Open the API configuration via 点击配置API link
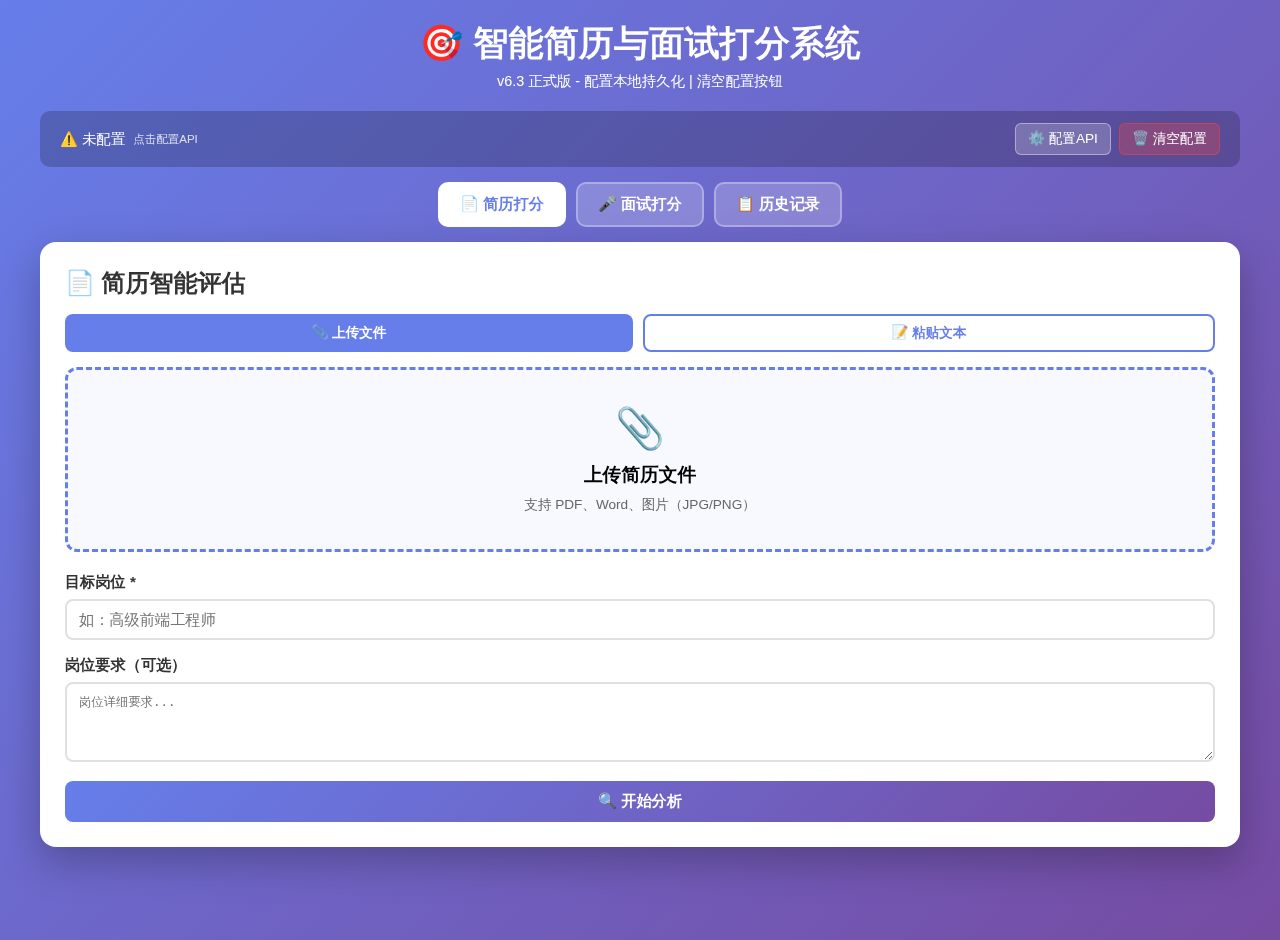 [165, 138]
